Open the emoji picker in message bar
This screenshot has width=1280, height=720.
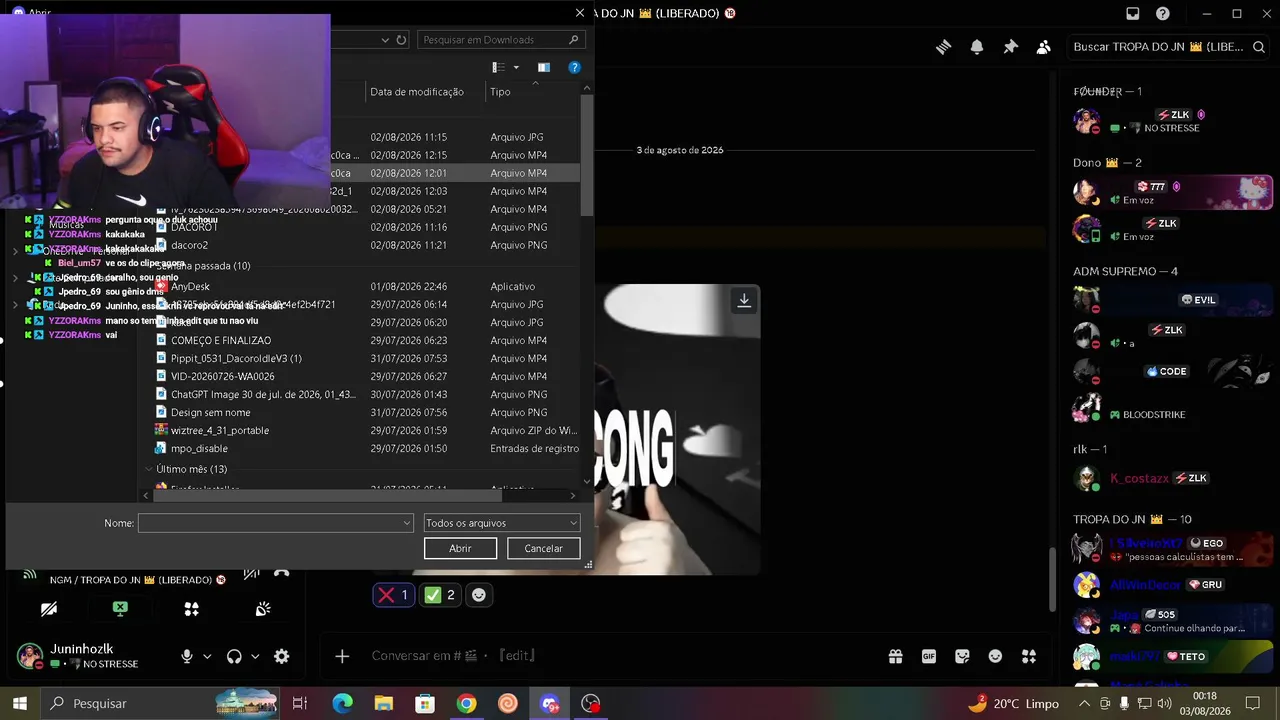coord(995,656)
